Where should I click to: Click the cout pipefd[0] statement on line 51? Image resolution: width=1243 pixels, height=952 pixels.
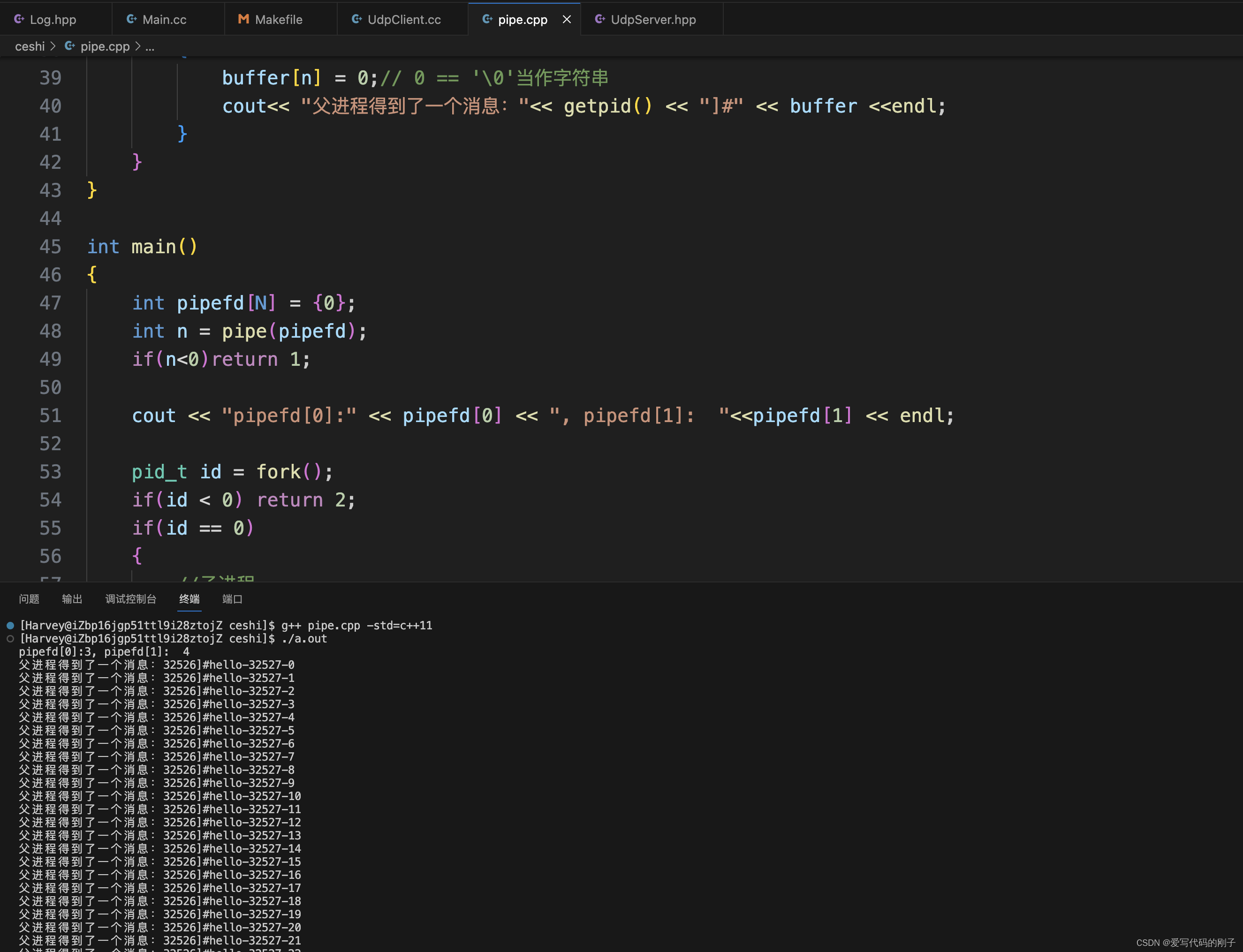[543, 416]
